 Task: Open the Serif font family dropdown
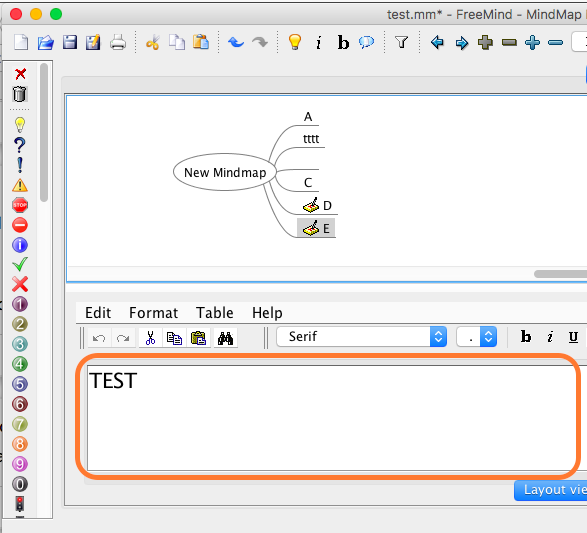(x=362, y=336)
